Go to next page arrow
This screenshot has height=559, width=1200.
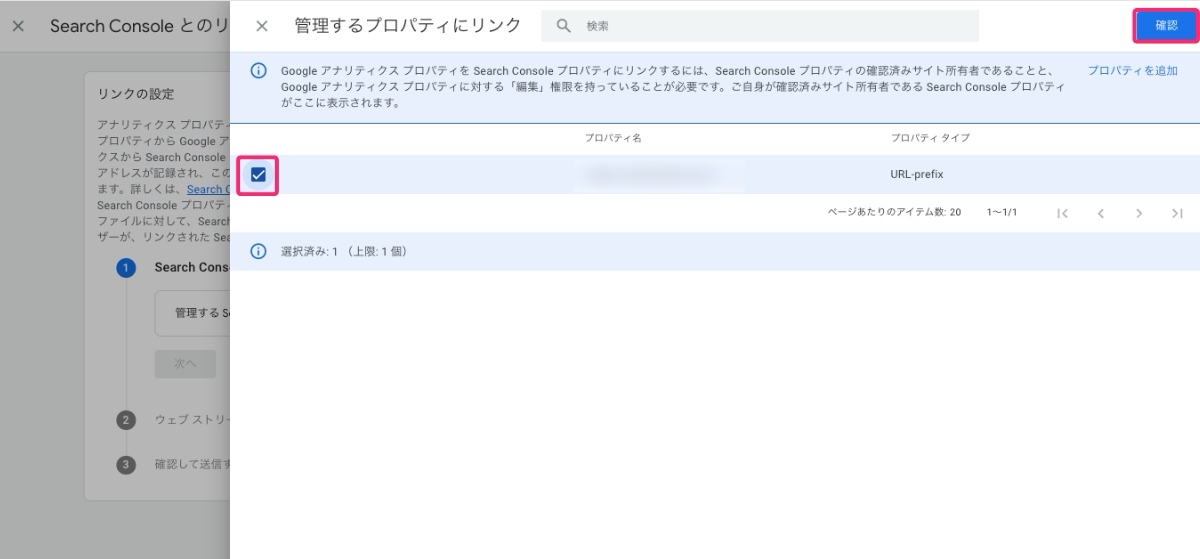(1139, 213)
